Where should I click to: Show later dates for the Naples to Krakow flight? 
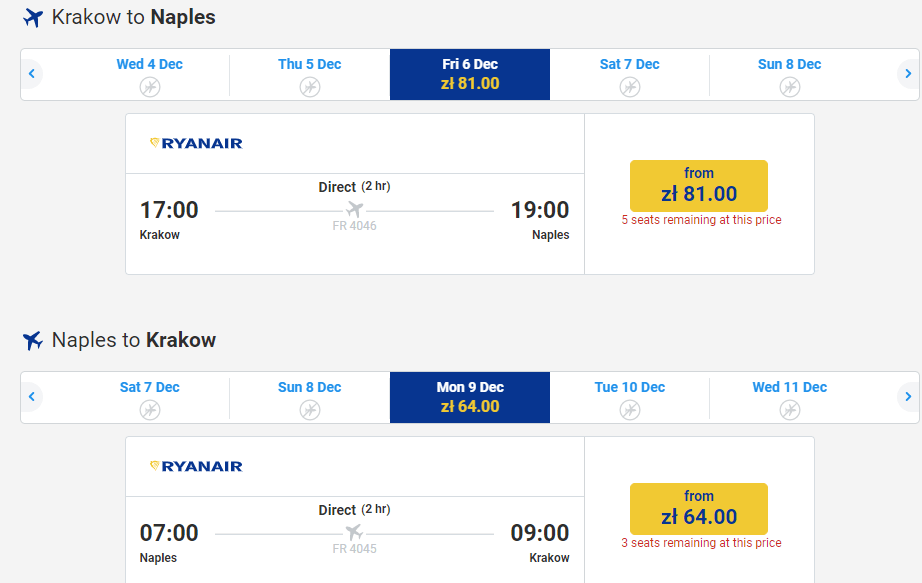point(907,397)
